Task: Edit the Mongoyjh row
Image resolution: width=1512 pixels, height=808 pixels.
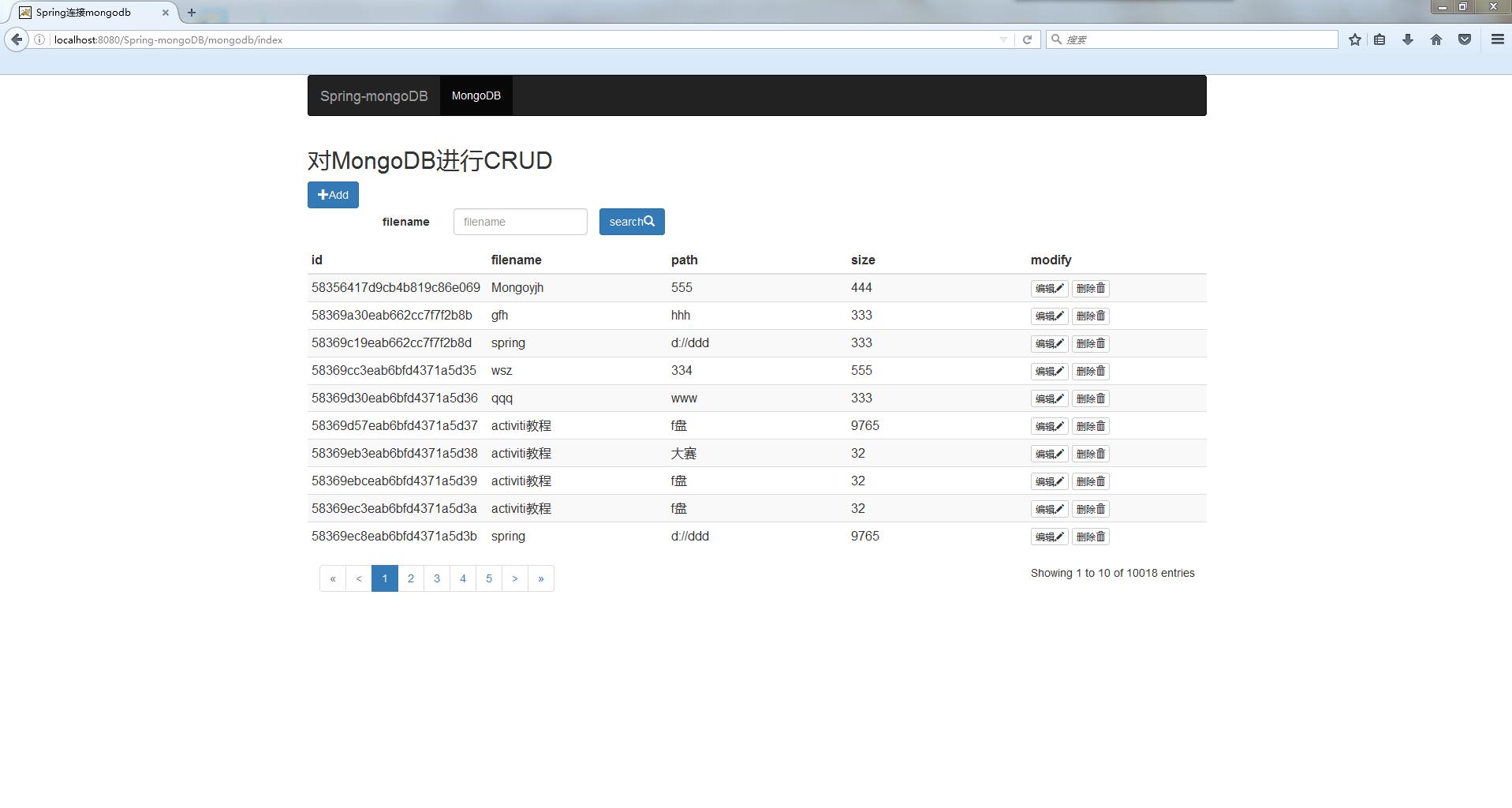Action: point(1049,288)
